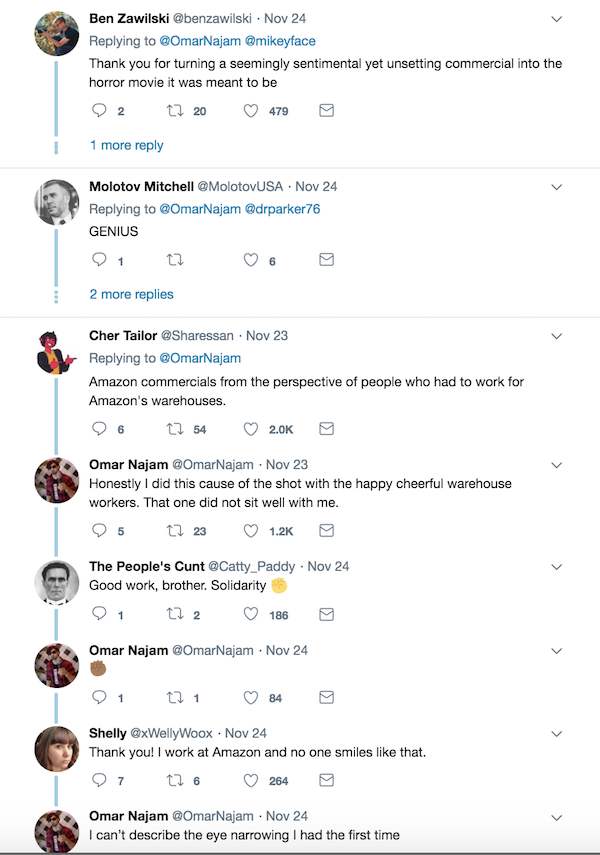Expand '1 more reply' under Ben's tweet
600x855 pixels.
(126, 145)
